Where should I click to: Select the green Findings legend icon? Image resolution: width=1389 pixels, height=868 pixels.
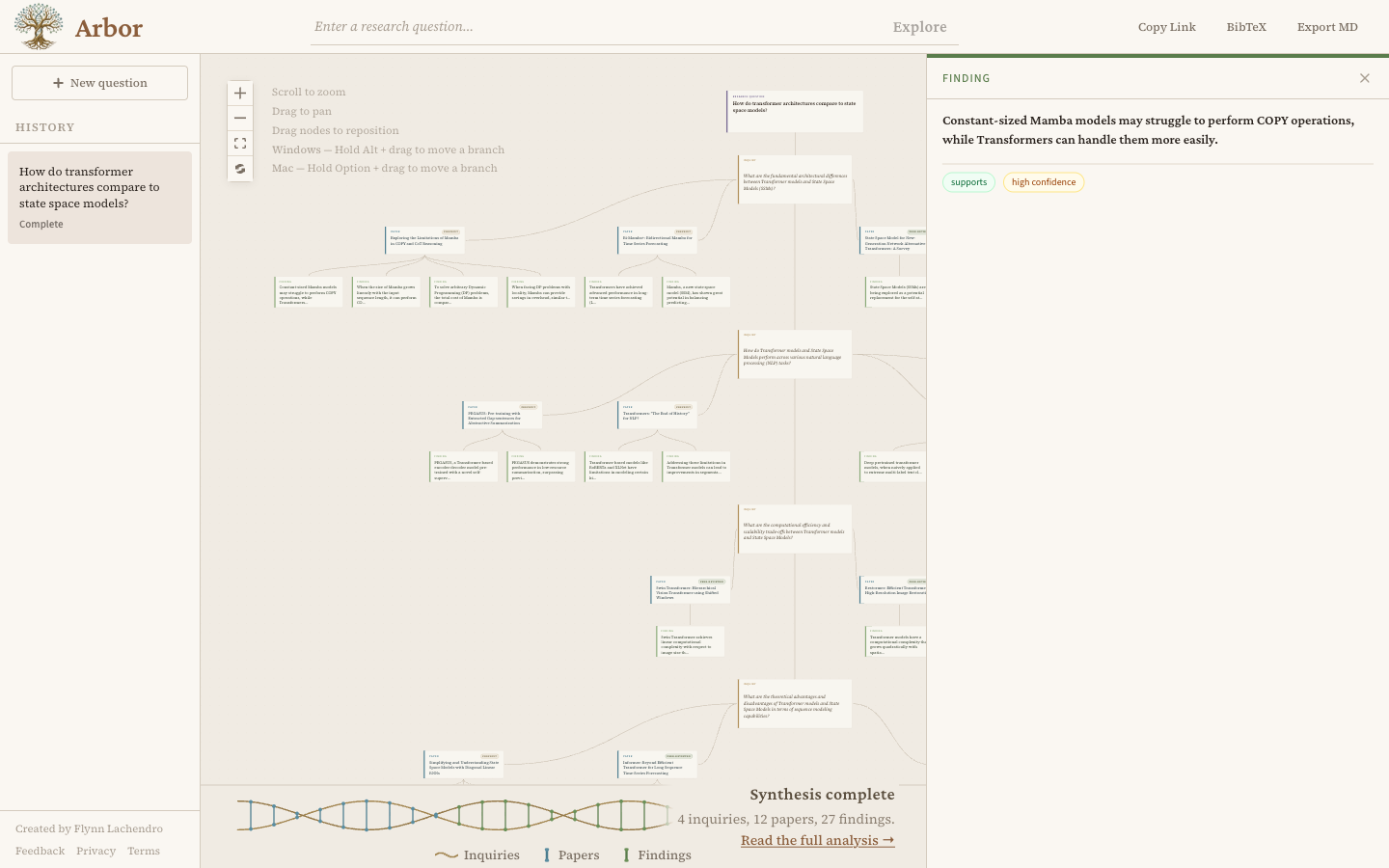coord(629,854)
